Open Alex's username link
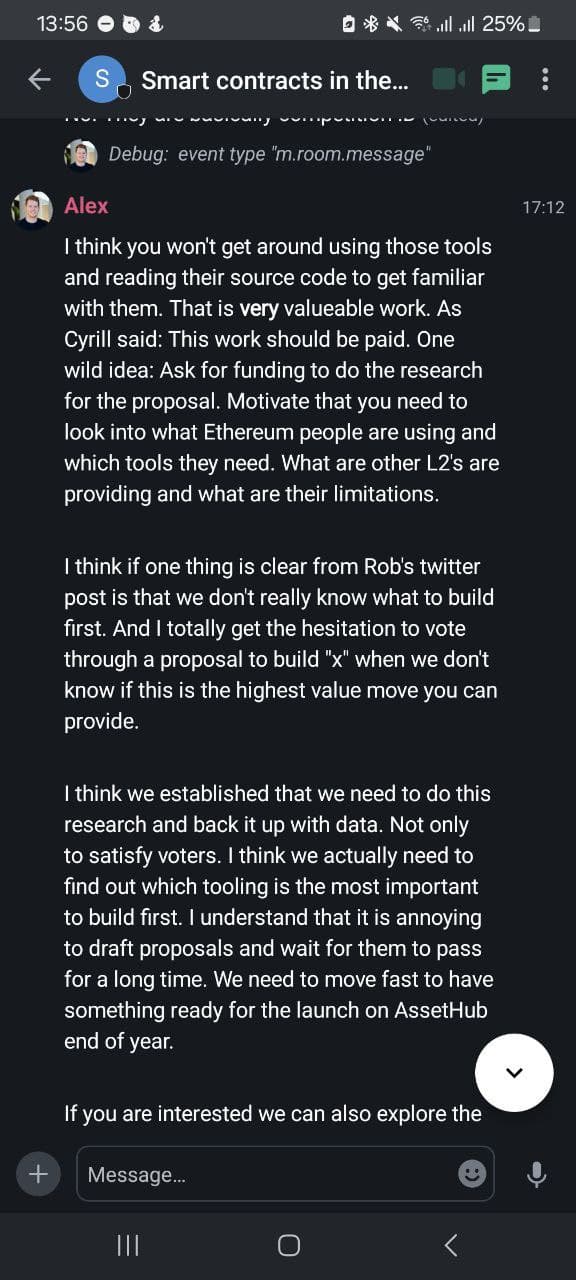 tap(86, 205)
